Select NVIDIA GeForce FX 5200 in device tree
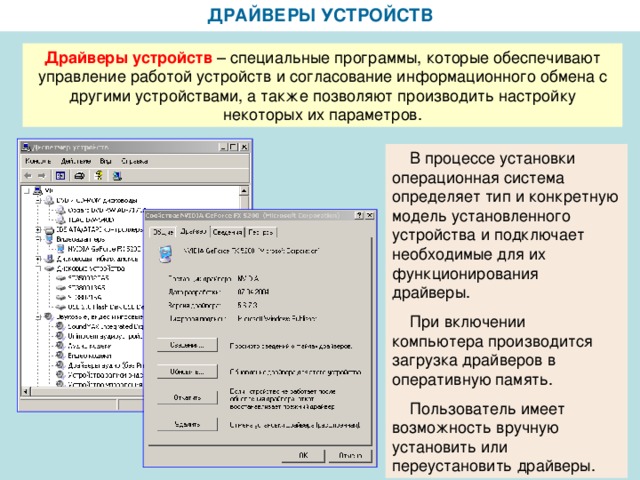 click(x=104, y=249)
